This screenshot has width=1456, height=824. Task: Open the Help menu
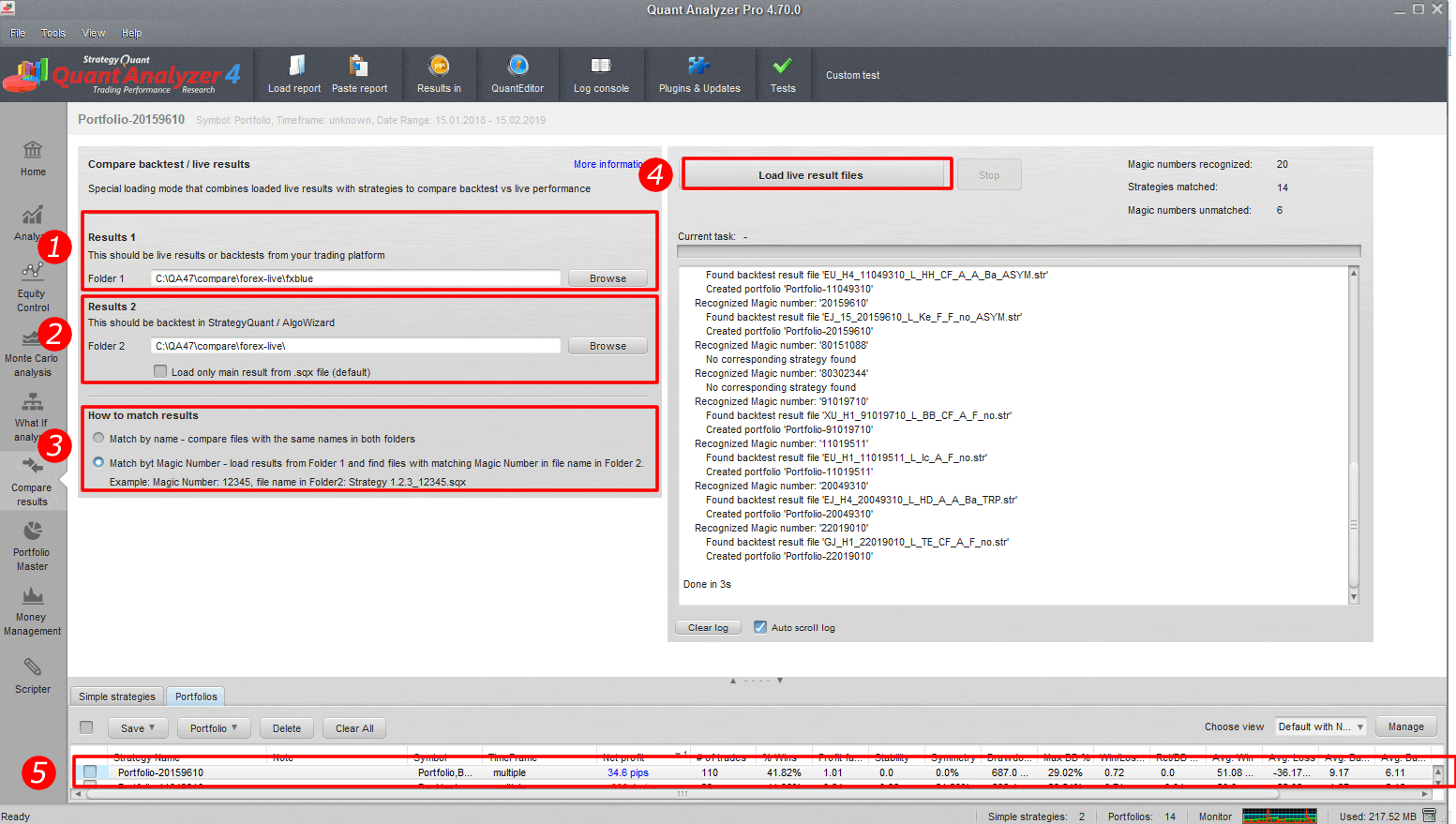(132, 33)
